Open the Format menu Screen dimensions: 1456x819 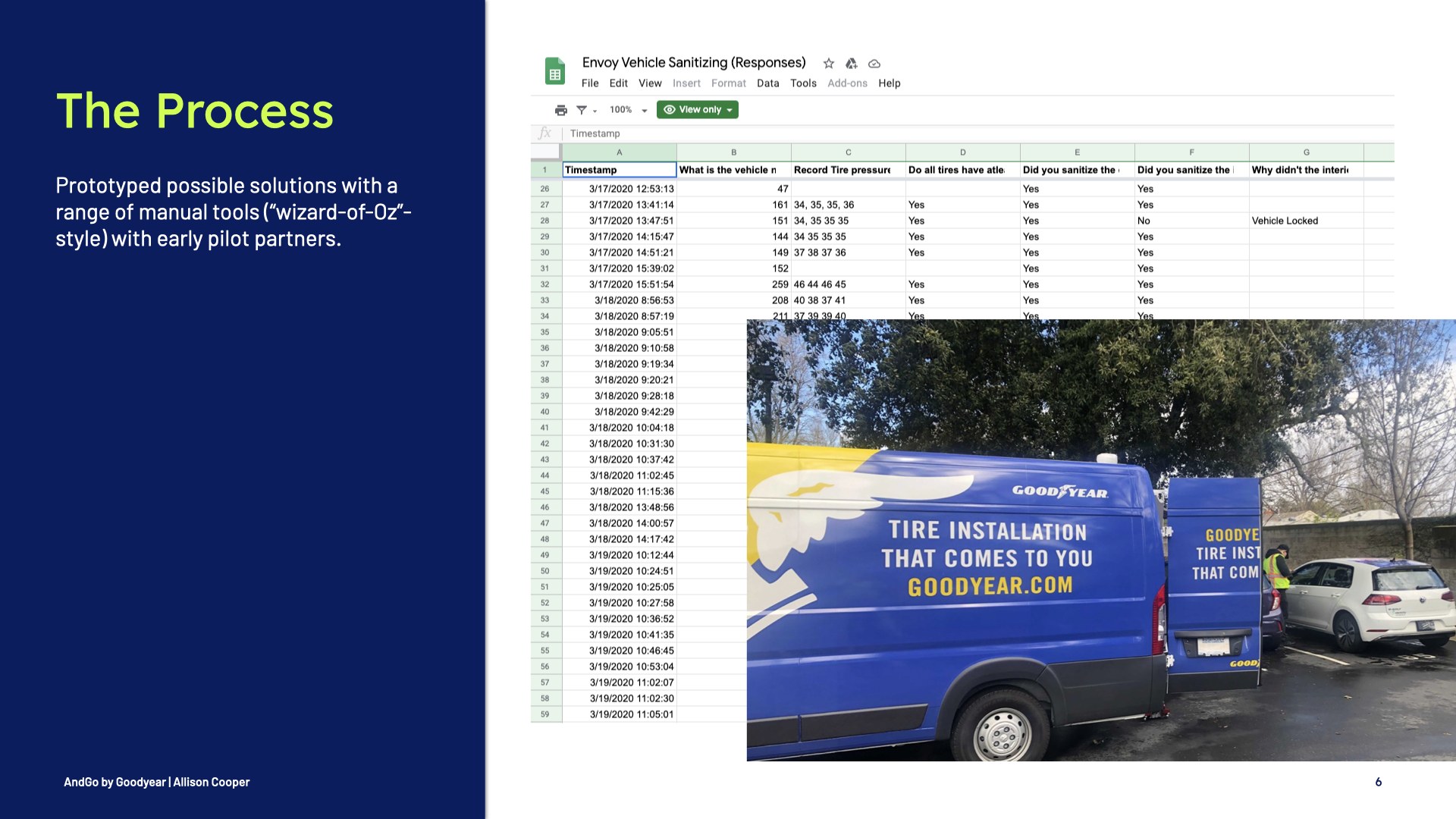click(x=729, y=83)
